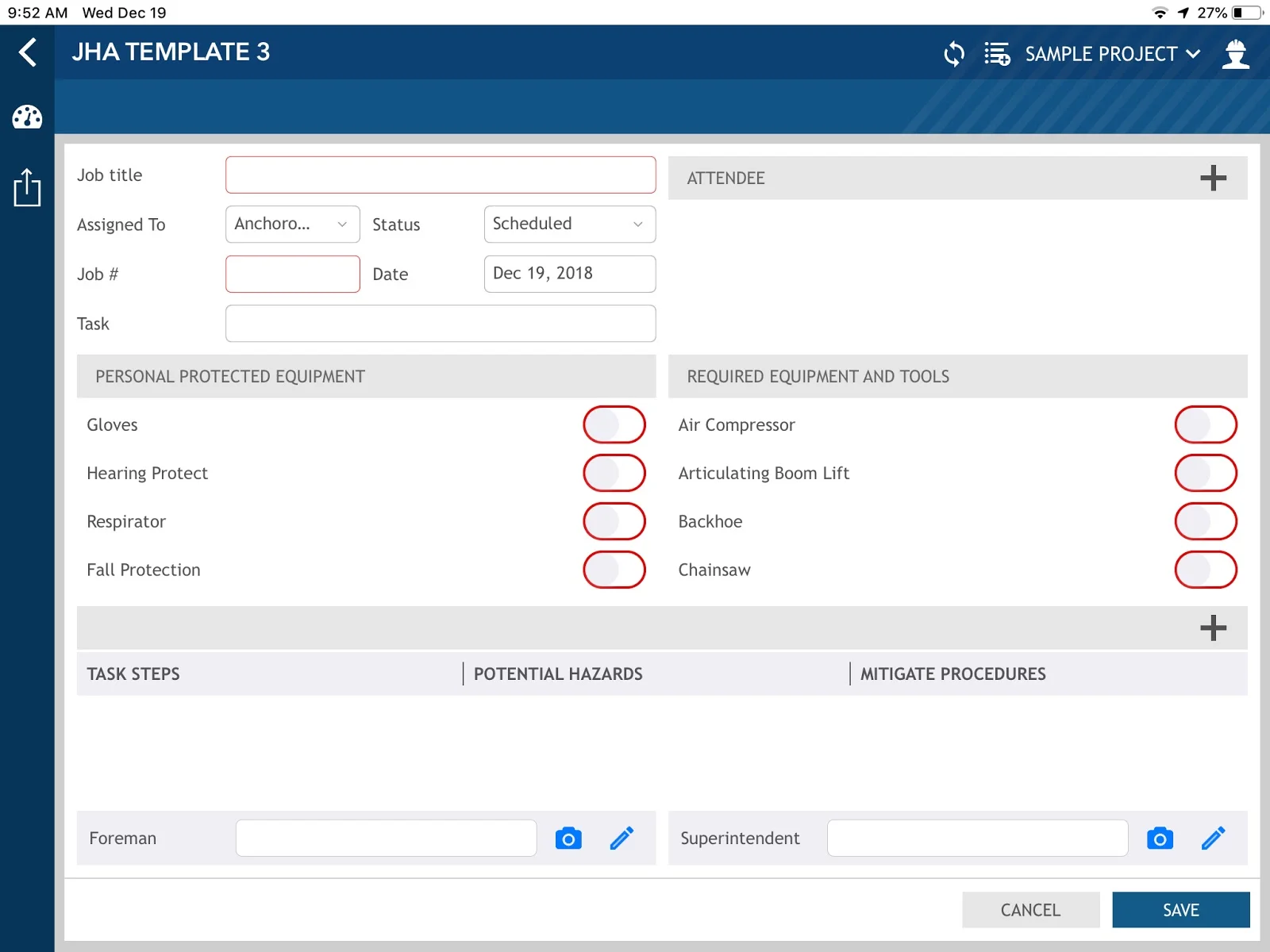
Task: Turn on Articulating Boom Lift switch
Action: (x=1206, y=473)
